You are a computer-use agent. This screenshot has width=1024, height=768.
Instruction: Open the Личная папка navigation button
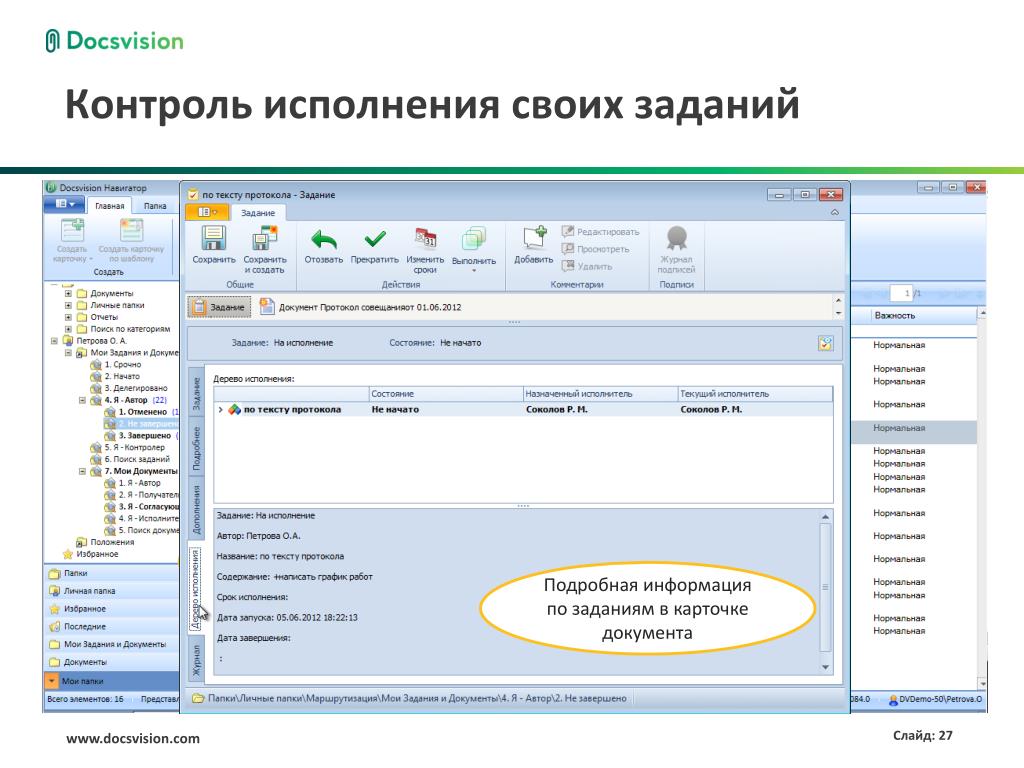pos(111,591)
